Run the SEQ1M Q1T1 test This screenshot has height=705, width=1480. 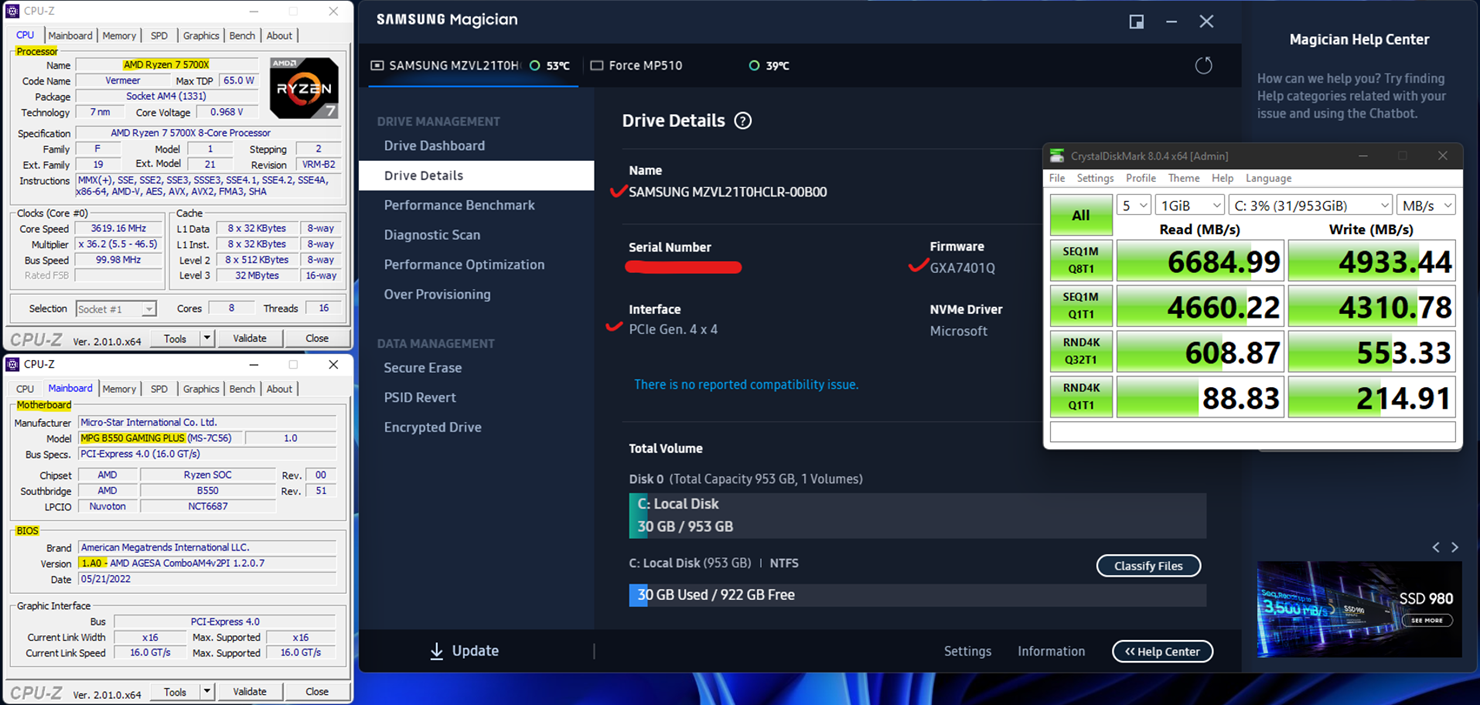coord(1081,307)
